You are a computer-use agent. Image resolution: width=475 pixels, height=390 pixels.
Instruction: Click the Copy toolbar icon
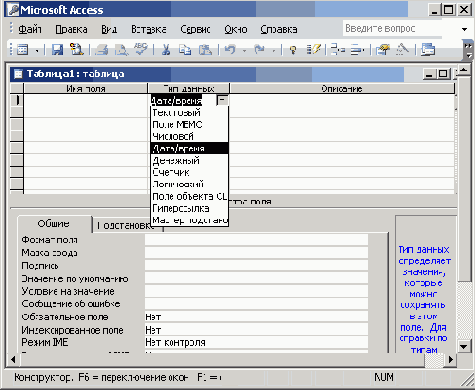coord(185,50)
